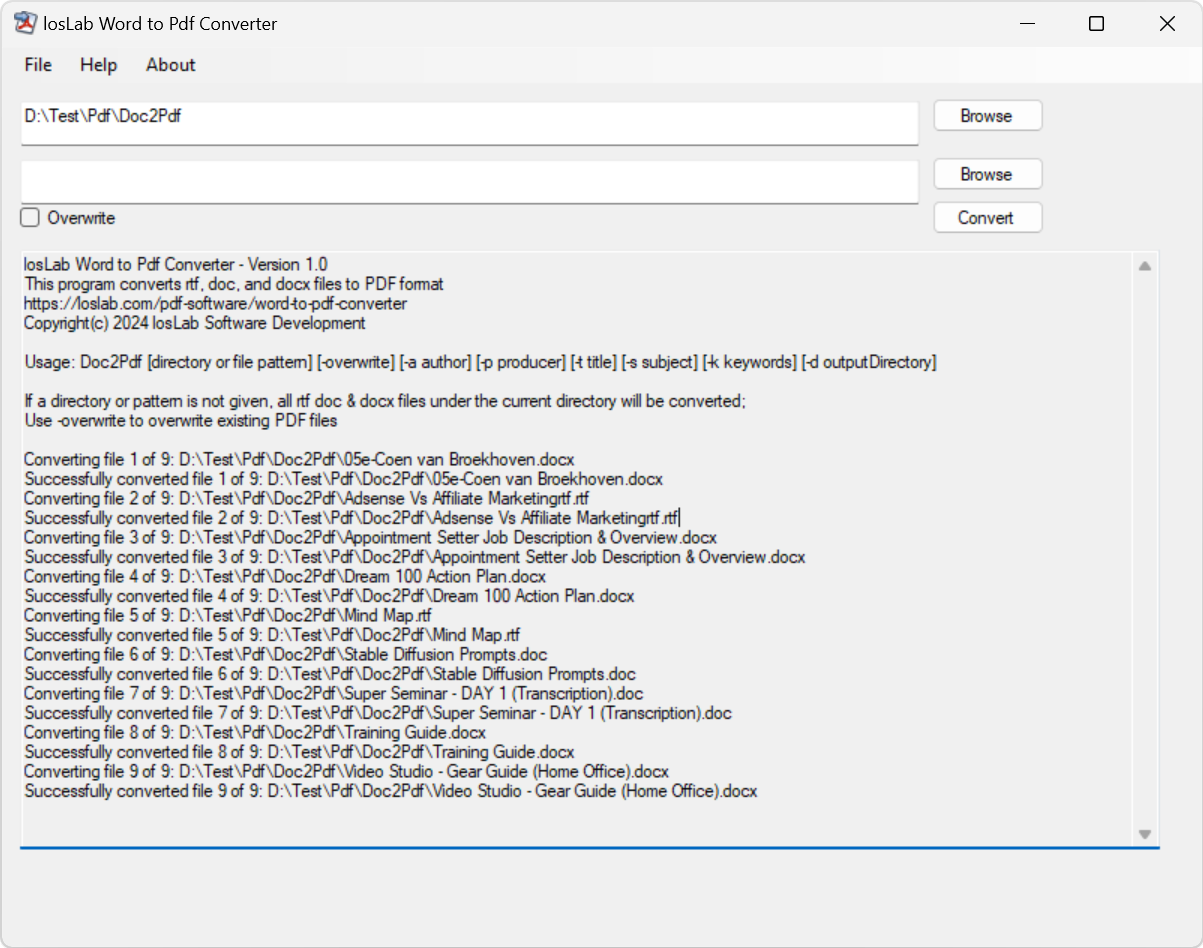Click the losLab app icon in title bar

(x=25, y=23)
